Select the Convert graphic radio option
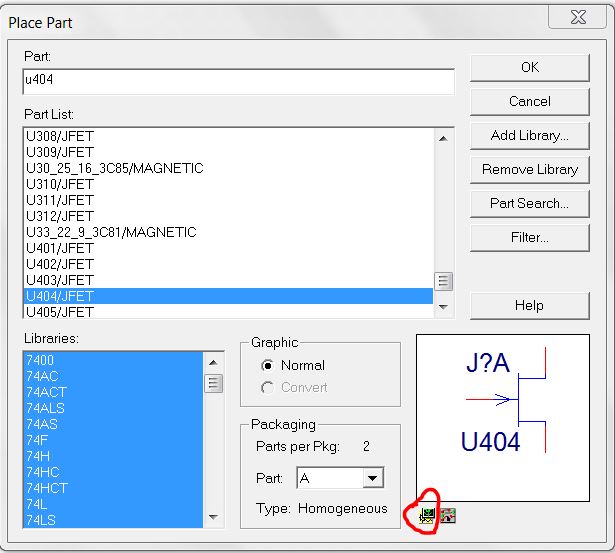Viewport: 615px width, 553px height. pyautogui.click(x=268, y=387)
